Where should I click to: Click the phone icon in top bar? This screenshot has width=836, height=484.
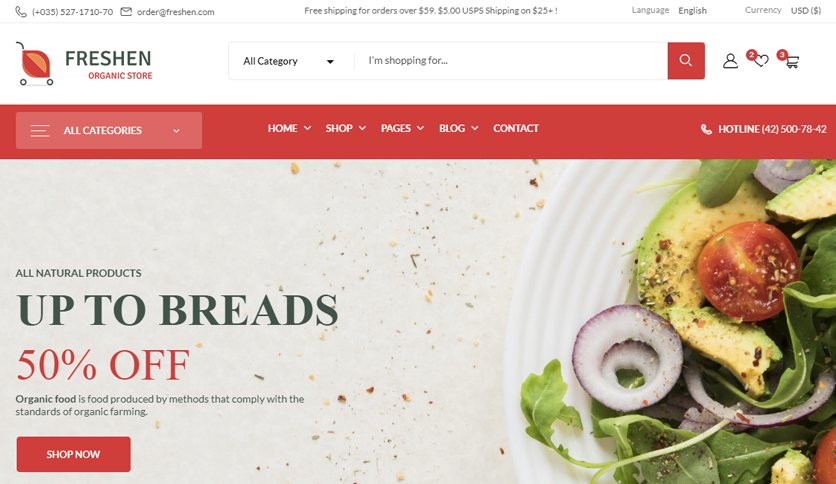point(21,11)
